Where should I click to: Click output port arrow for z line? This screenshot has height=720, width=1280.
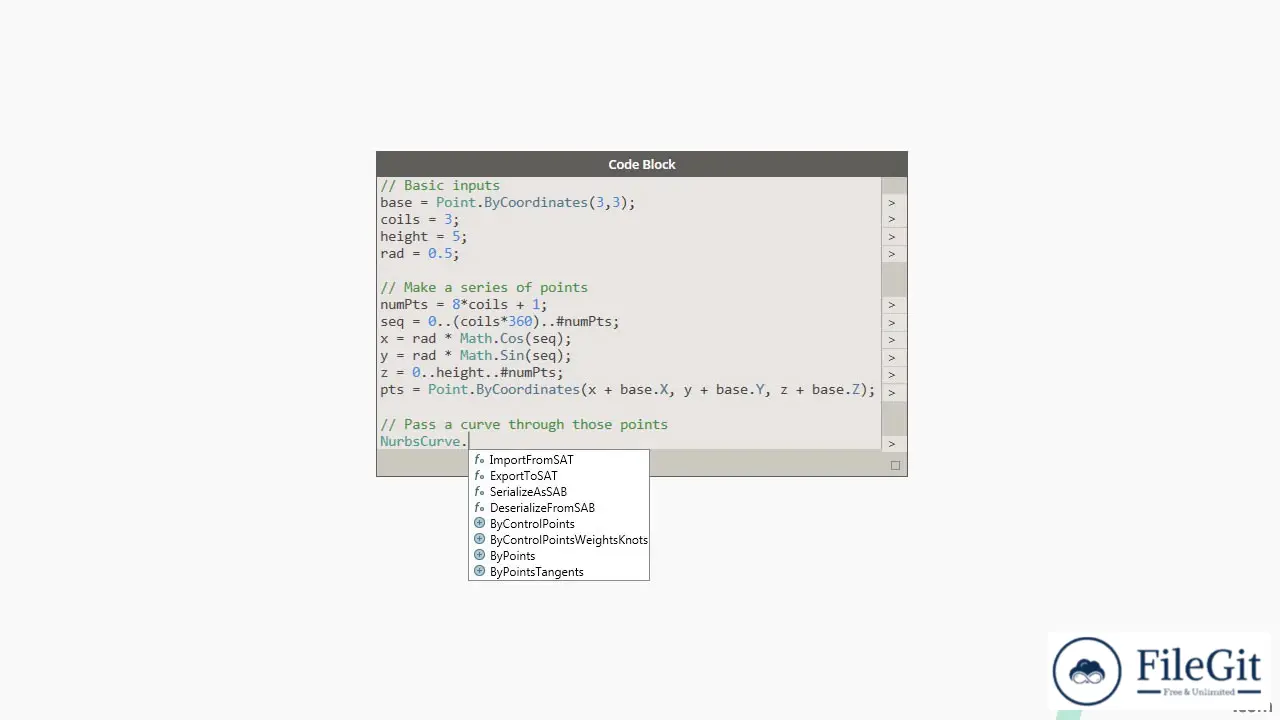tap(892, 375)
